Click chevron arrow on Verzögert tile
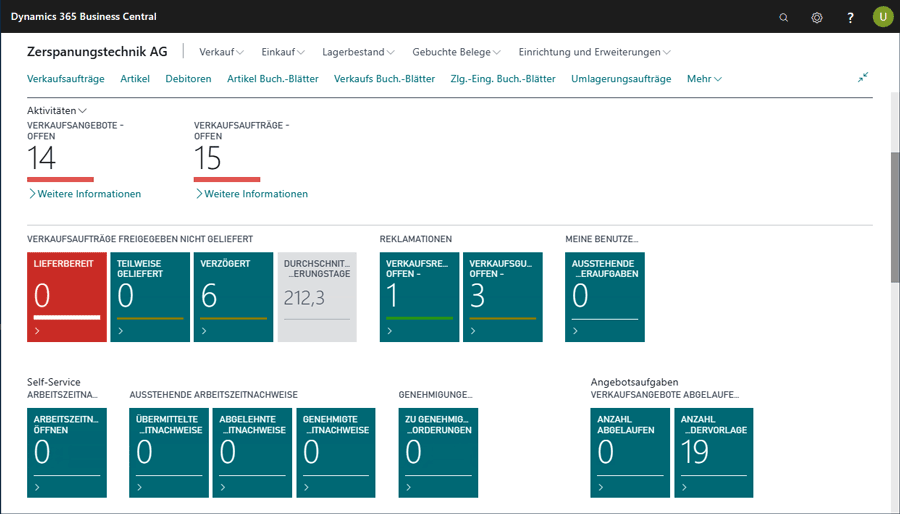The image size is (900, 514). point(204,331)
